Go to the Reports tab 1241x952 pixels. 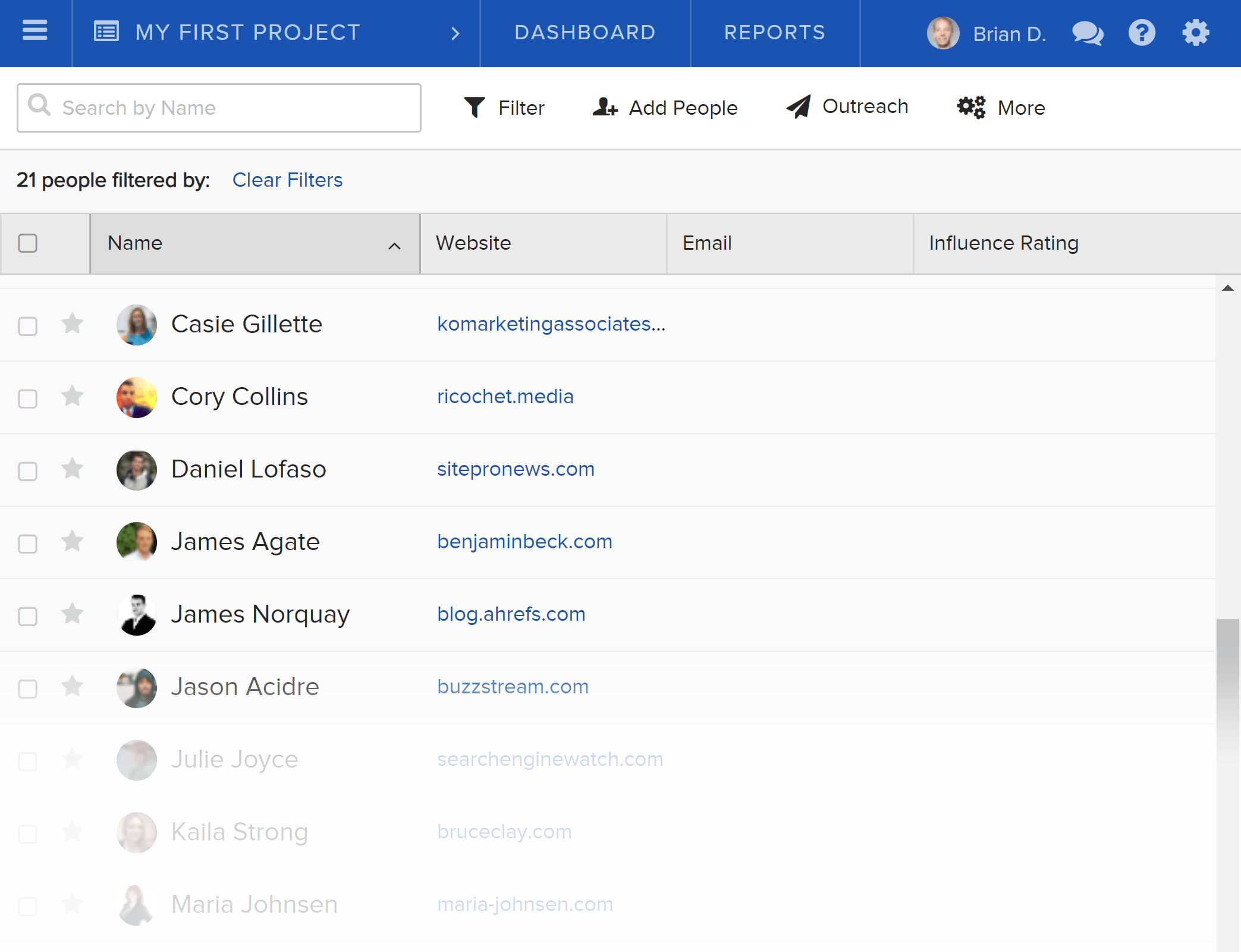pos(775,32)
